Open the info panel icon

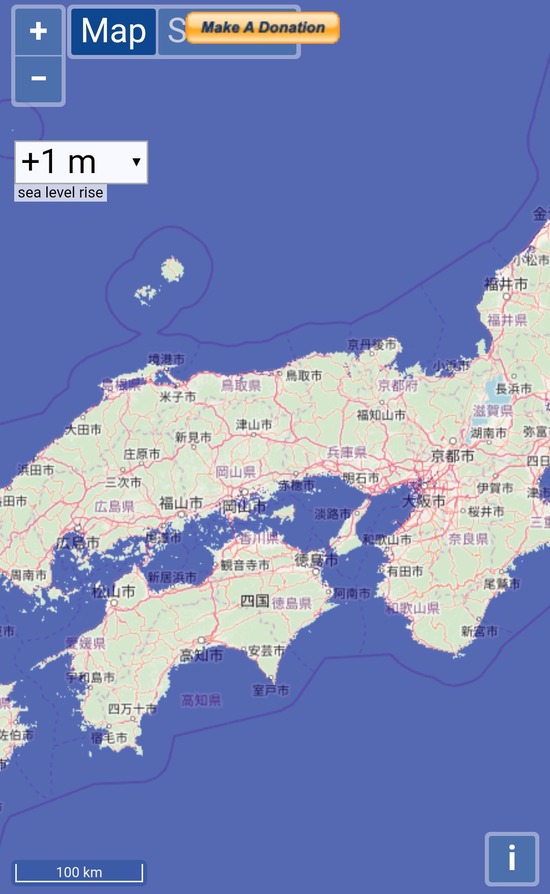click(x=512, y=858)
